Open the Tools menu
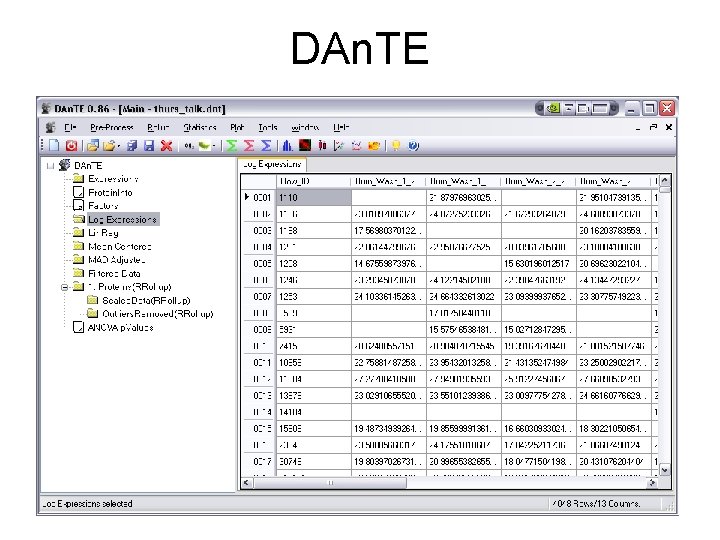This screenshot has height=540, width=720. tap(268, 127)
